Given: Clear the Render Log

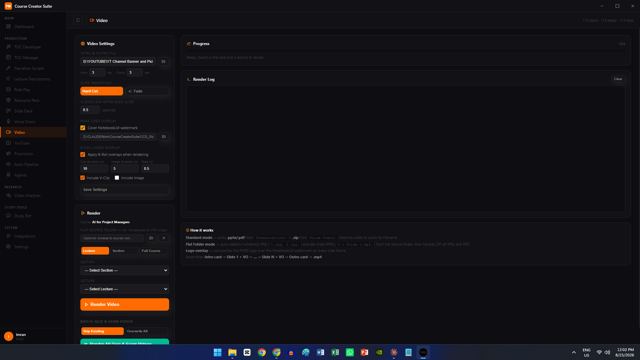Looking at the screenshot, I should pyautogui.click(x=618, y=79).
